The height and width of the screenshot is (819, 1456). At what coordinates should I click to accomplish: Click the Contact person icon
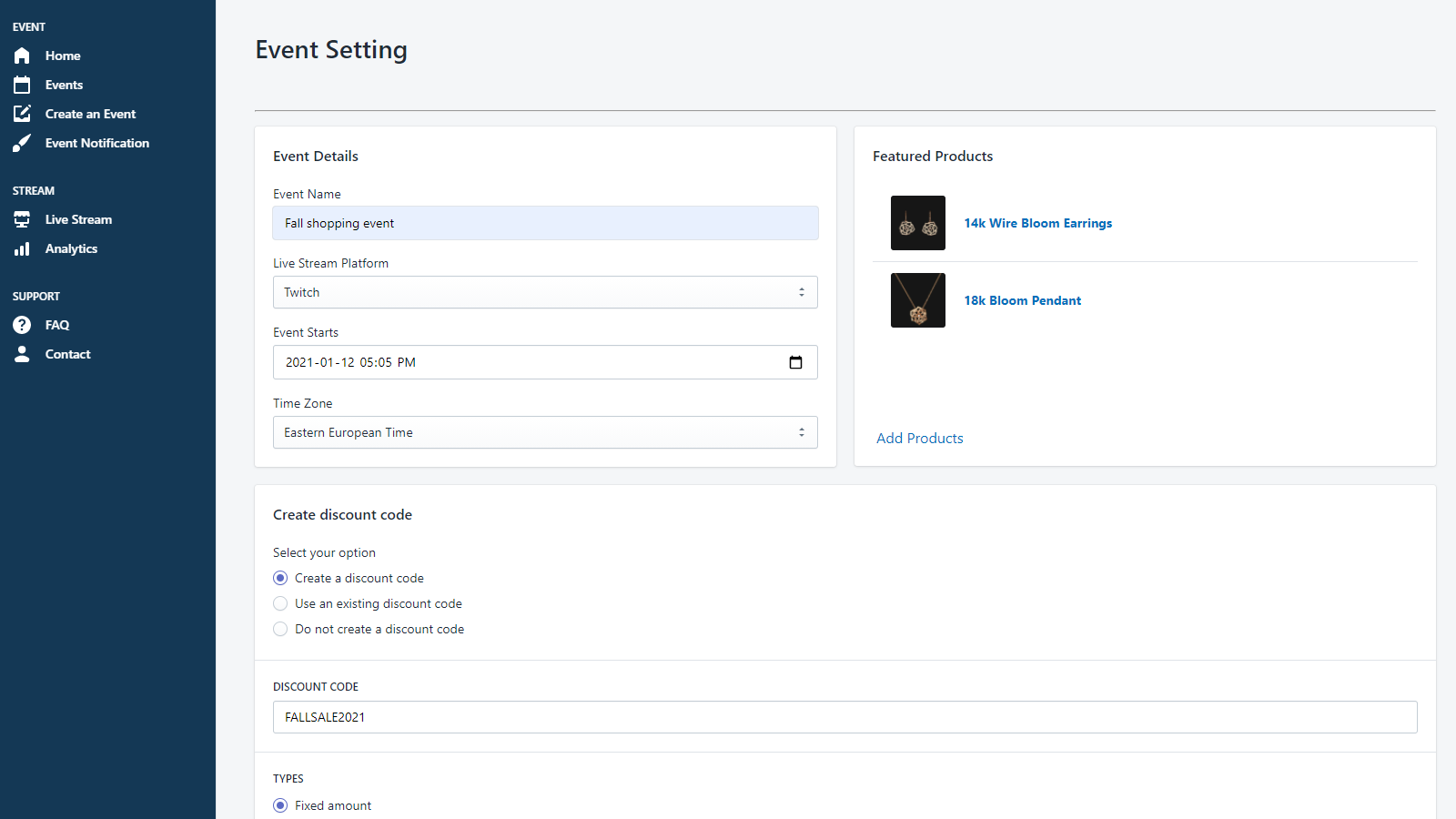[x=22, y=354]
